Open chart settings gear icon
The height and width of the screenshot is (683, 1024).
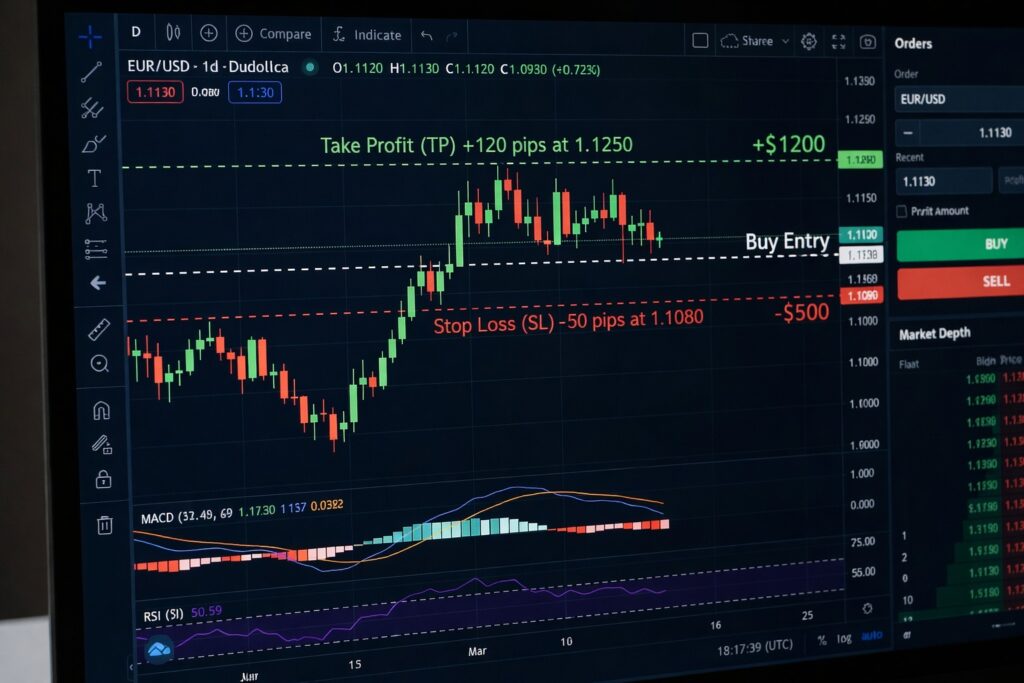808,41
